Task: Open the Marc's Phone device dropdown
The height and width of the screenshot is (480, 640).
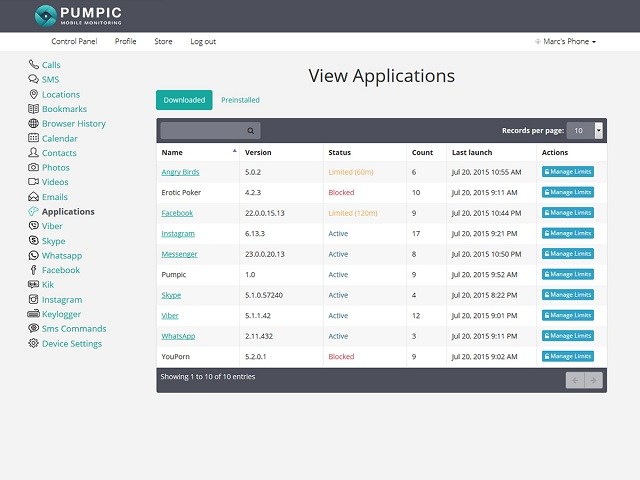Action: point(566,42)
